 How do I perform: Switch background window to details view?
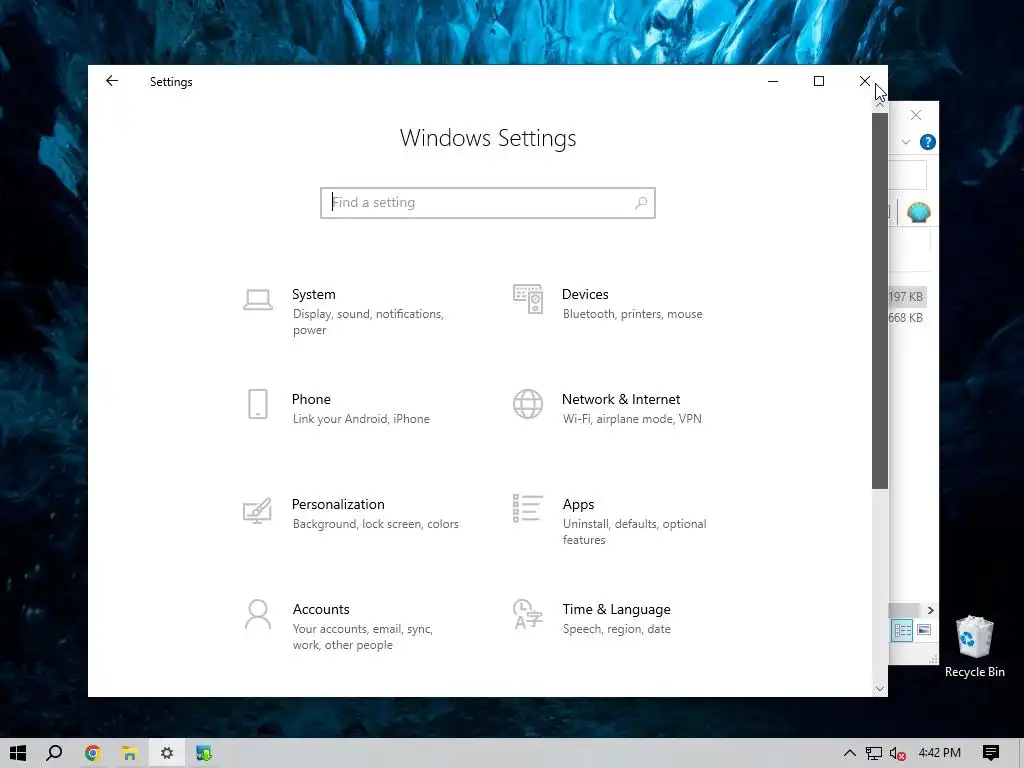[903, 630]
